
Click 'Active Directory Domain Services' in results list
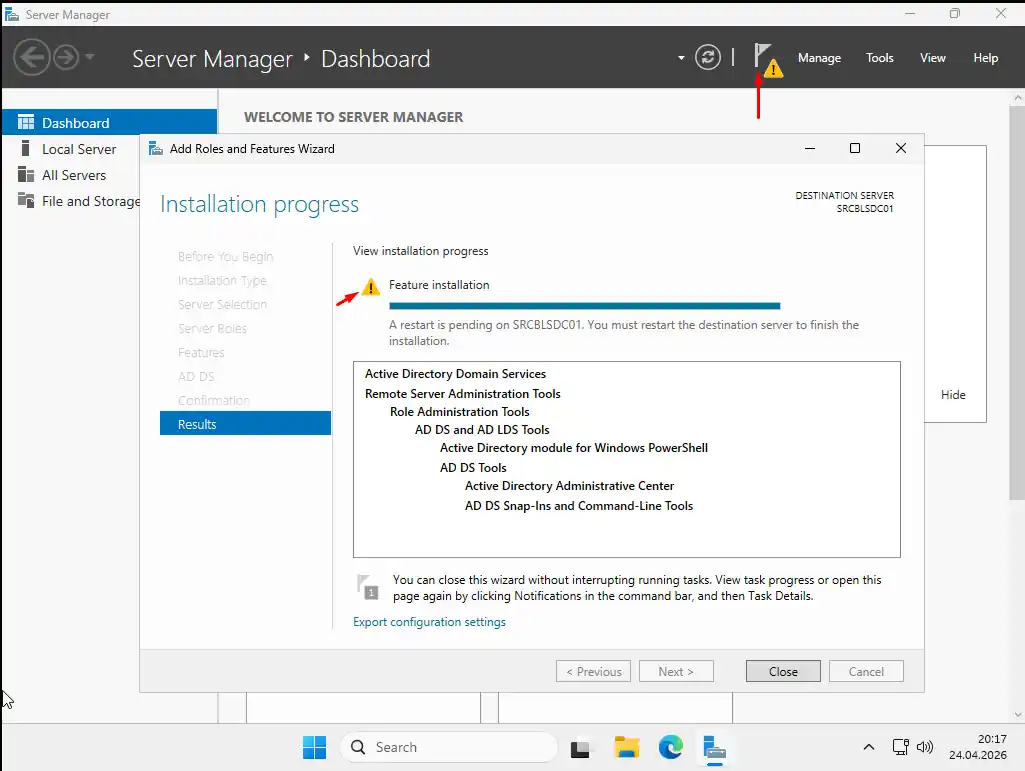click(x=455, y=373)
